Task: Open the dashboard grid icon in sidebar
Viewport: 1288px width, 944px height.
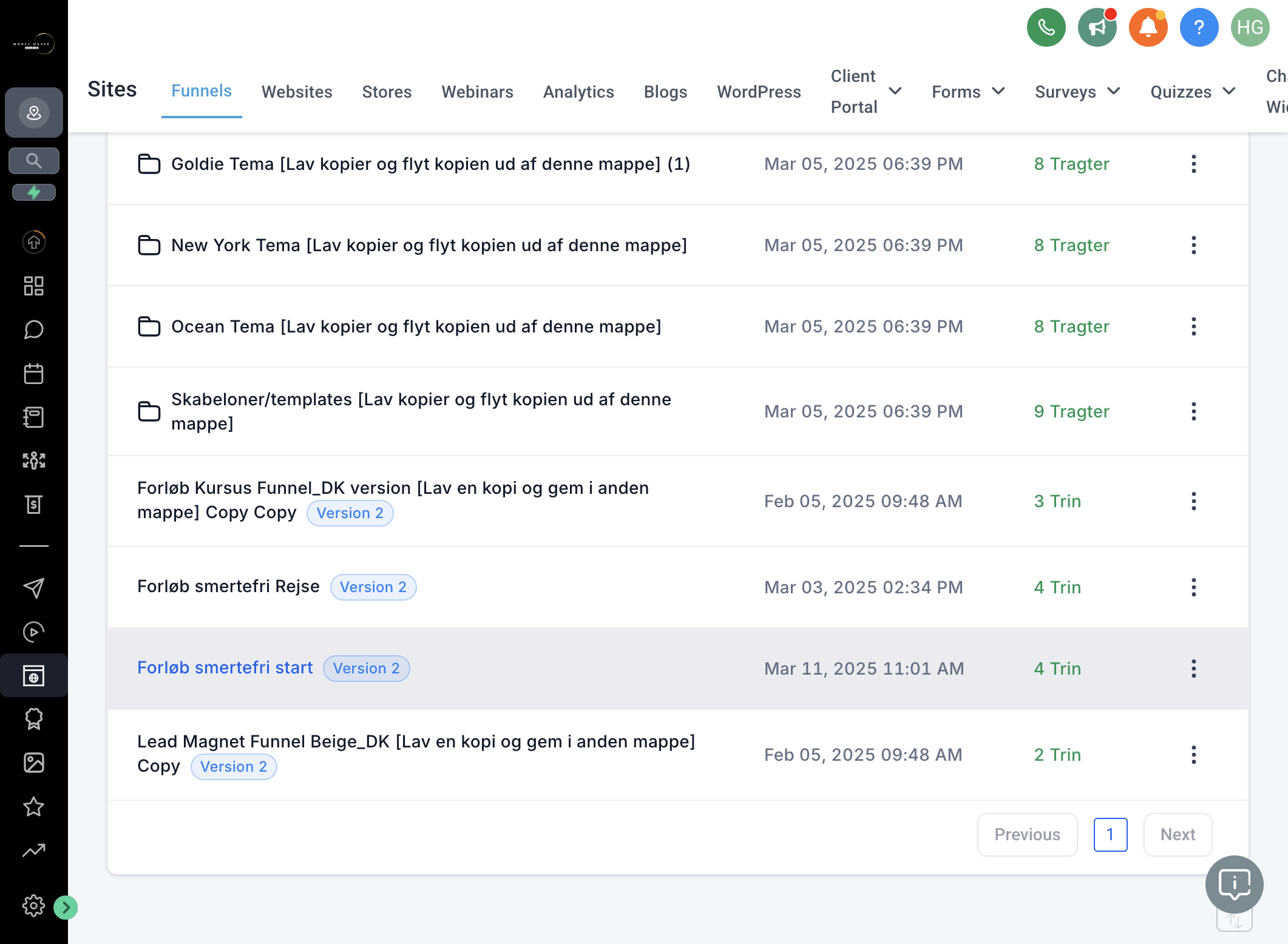Action: [x=34, y=286]
